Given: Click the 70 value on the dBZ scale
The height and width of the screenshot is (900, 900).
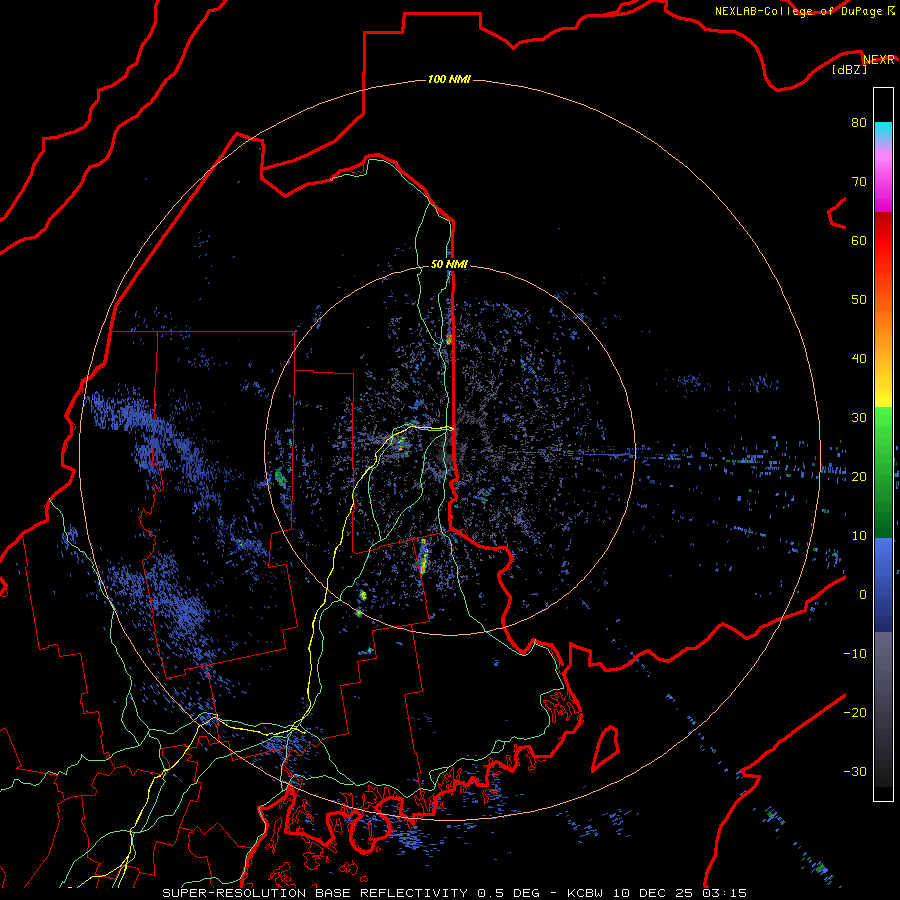Looking at the screenshot, I should 859,181.
